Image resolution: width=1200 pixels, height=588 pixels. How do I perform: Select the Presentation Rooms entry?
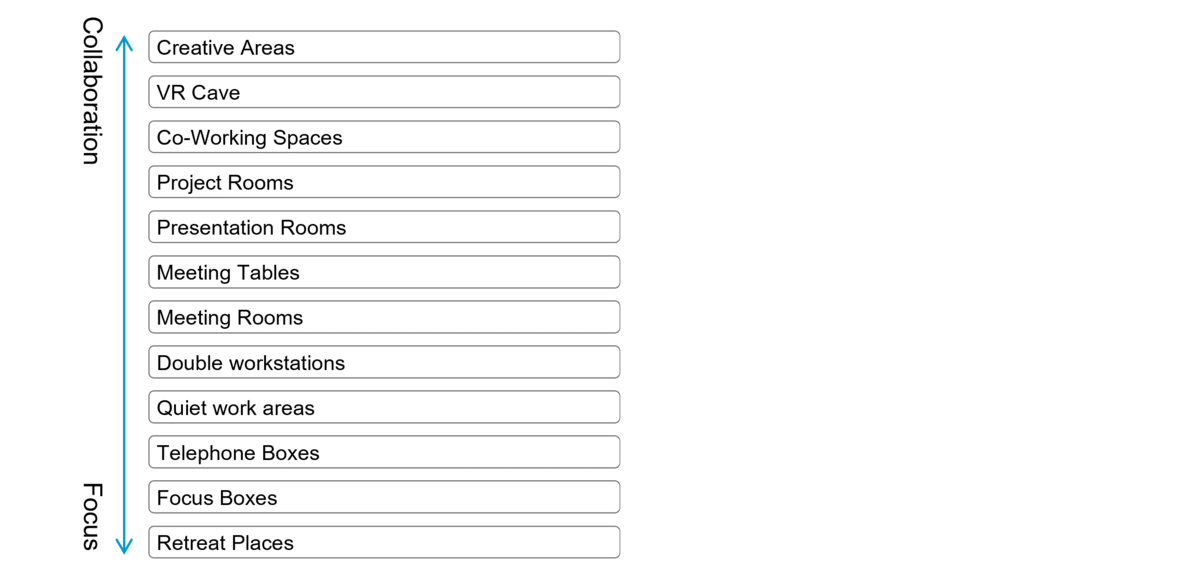tap(384, 227)
